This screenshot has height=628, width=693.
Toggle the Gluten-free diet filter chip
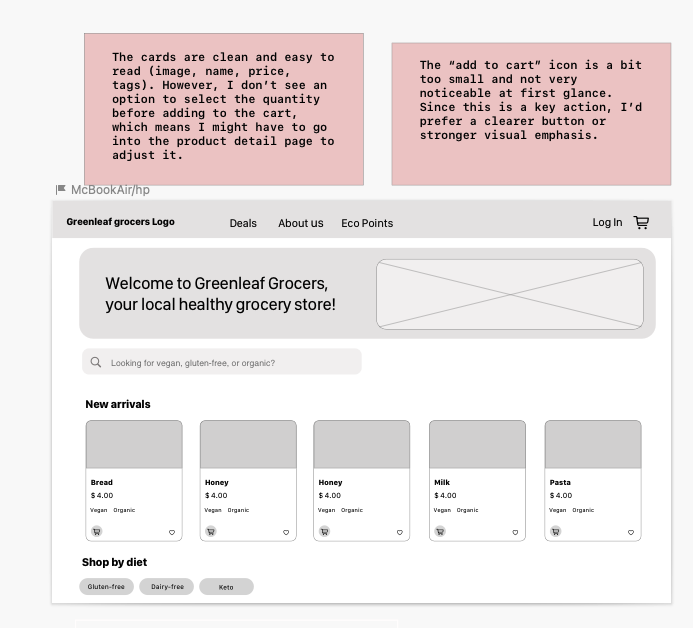coord(106,587)
